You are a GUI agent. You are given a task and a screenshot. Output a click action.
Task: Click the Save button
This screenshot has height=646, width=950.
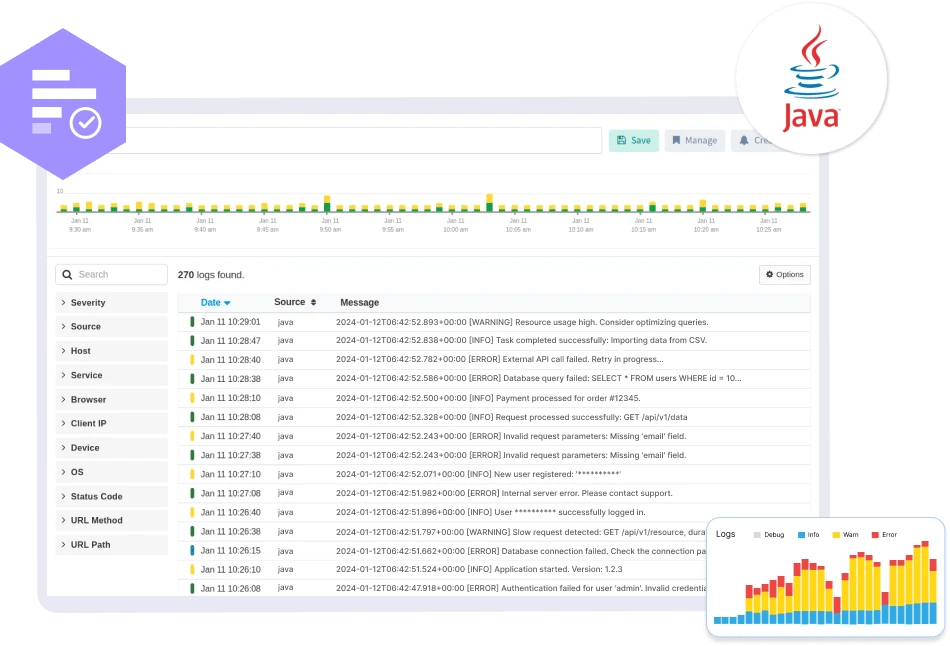point(634,141)
